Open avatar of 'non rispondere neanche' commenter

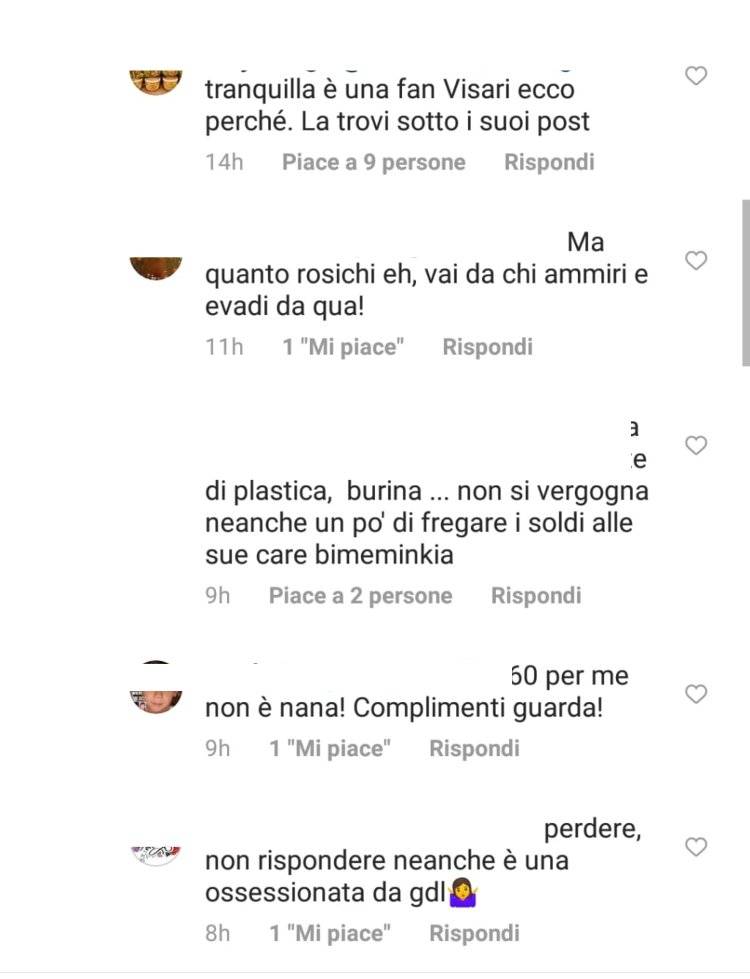(155, 855)
